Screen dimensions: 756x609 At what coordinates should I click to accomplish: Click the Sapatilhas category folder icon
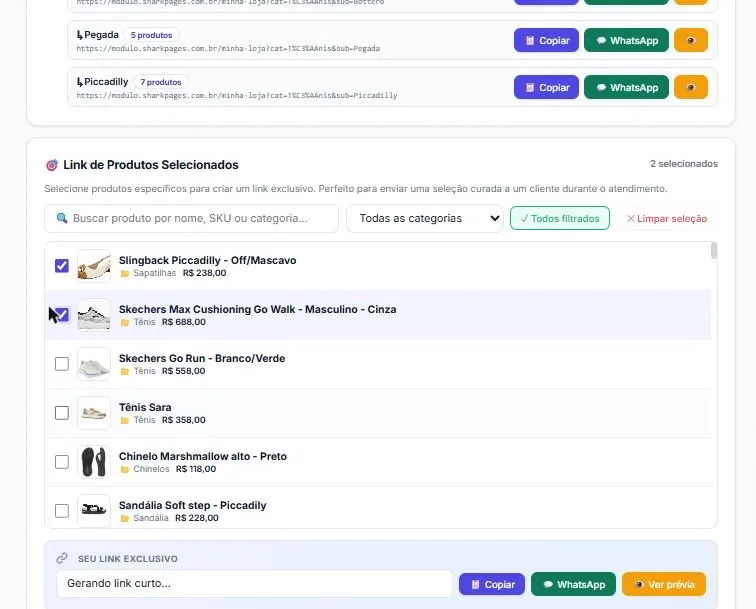click(x=125, y=273)
